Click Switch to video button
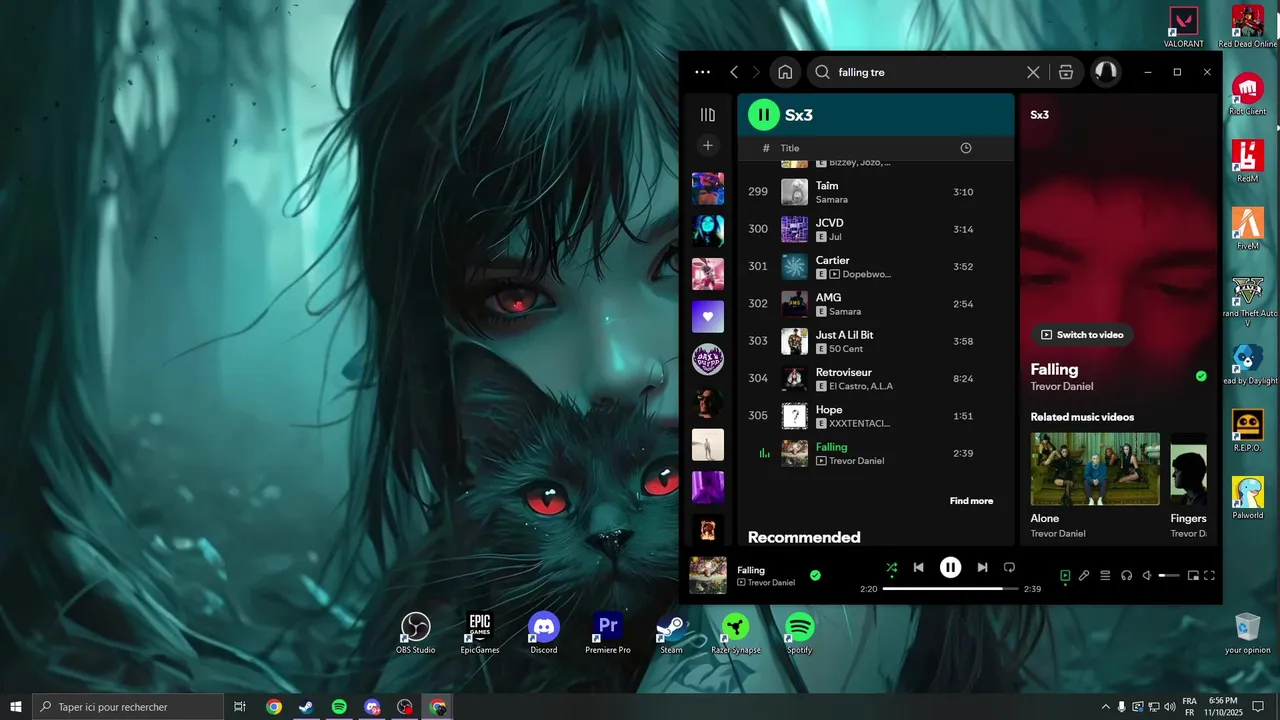 tap(1082, 335)
